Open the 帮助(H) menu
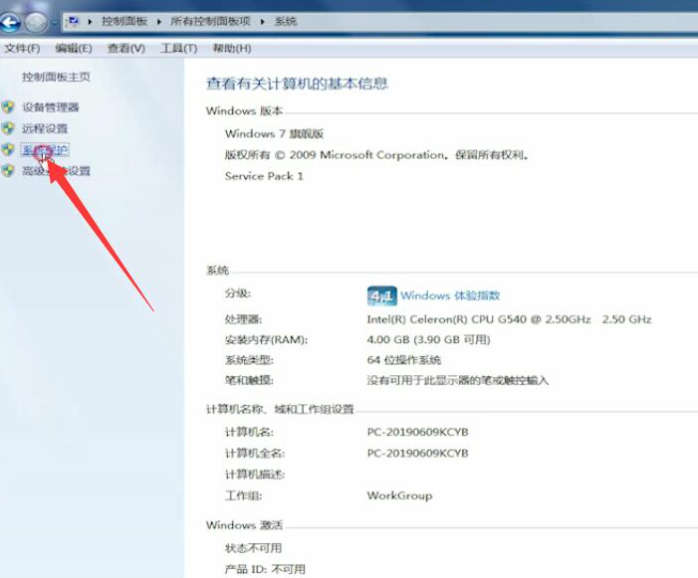The width and height of the screenshot is (698, 578). 231,48
